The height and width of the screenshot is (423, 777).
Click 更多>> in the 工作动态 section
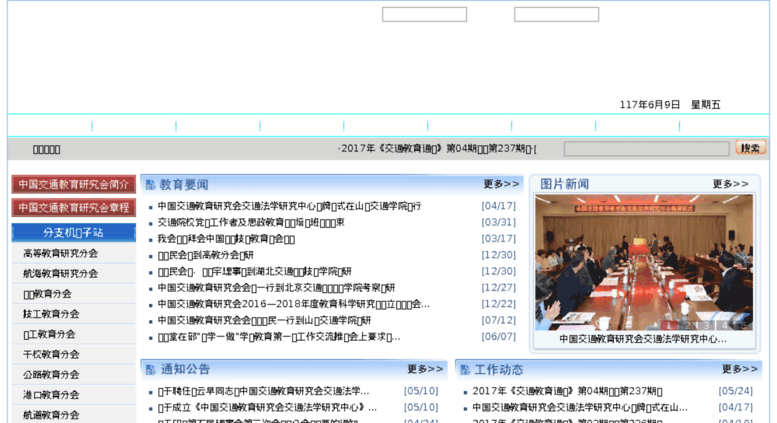point(739,369)
